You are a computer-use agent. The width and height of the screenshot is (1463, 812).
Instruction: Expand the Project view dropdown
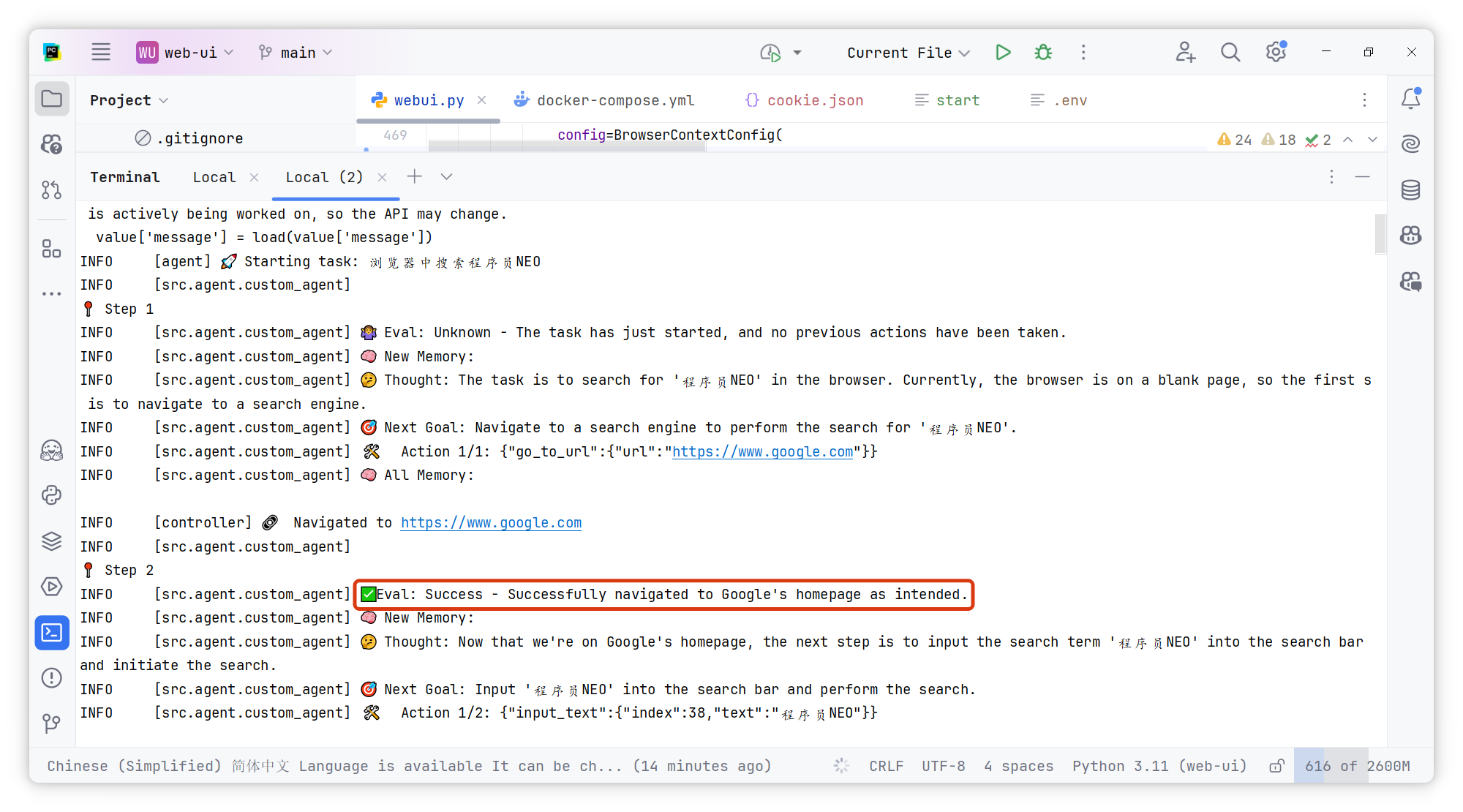tap(129, 99)
